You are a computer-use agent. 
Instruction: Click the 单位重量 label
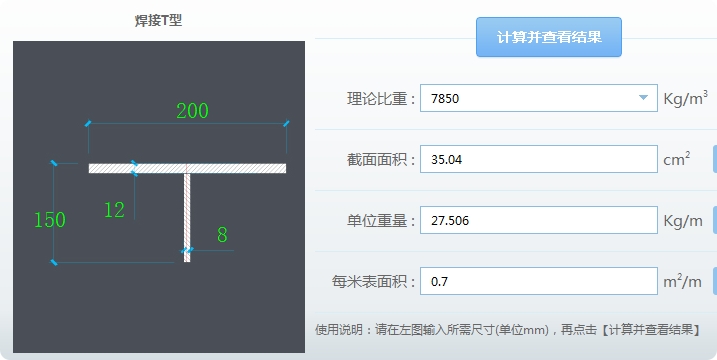pyautogui.click(x=381, y=220)
